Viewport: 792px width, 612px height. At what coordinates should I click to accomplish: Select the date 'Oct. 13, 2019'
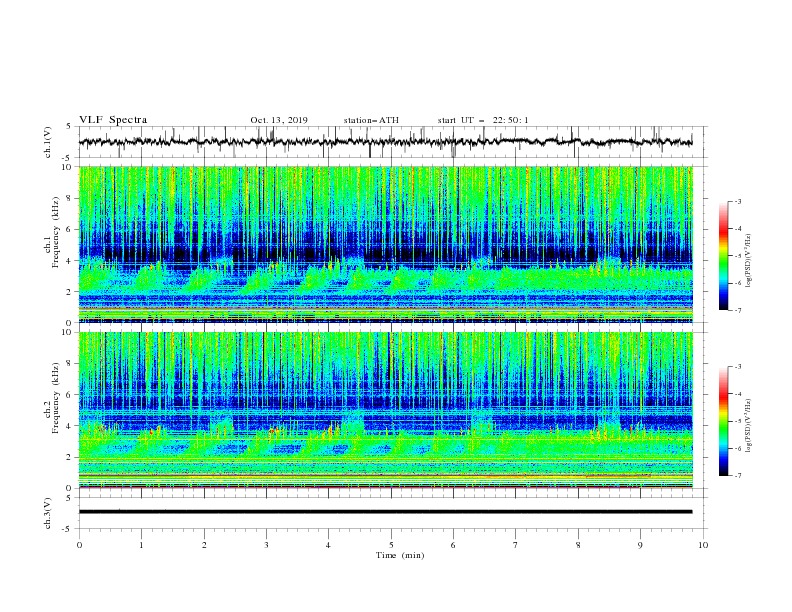(x=279, y=120)
